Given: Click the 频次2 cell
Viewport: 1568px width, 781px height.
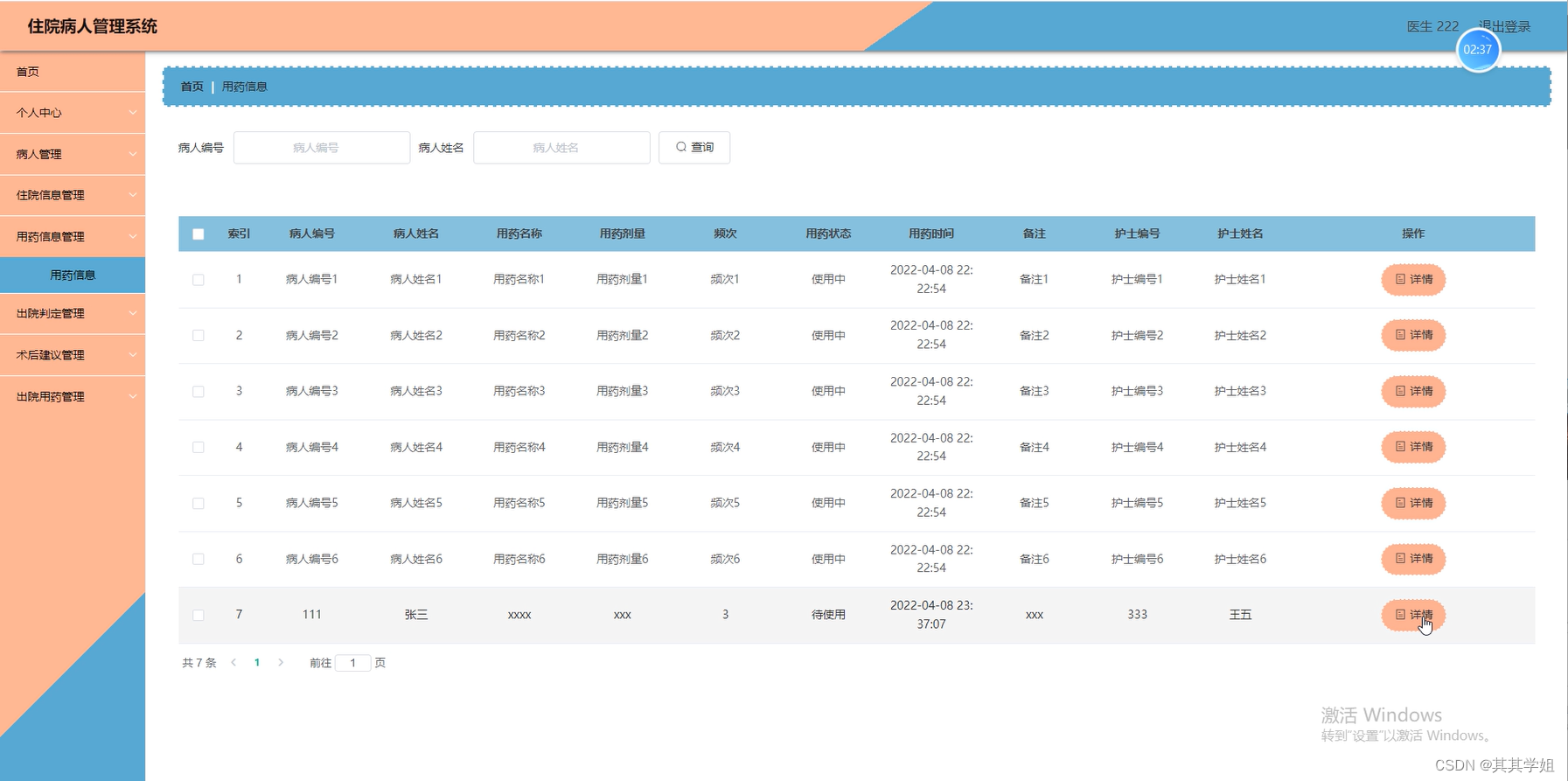Looking at the screenshot, I should point(725,335).
